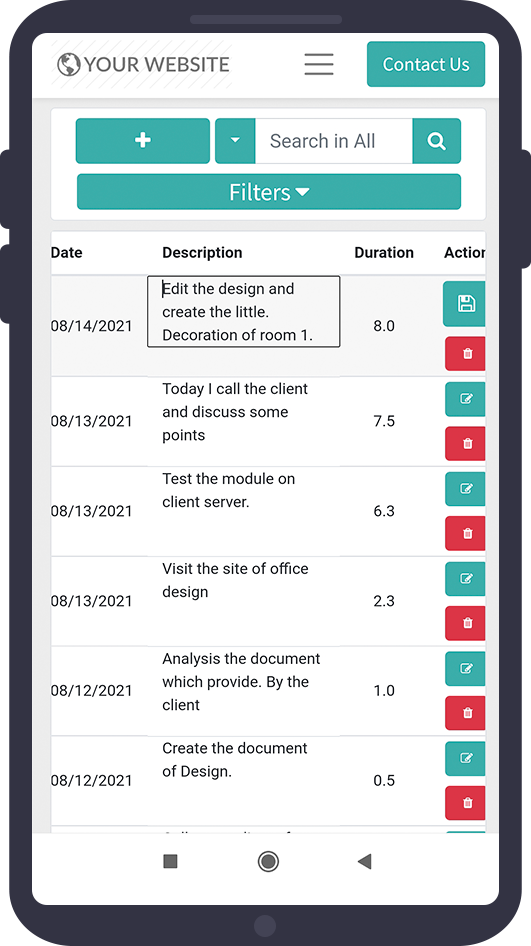Delete the 'Create the document of Design' row
Image resolution: width=531 pixels, height=946 pixels.
tap(465, 803)
